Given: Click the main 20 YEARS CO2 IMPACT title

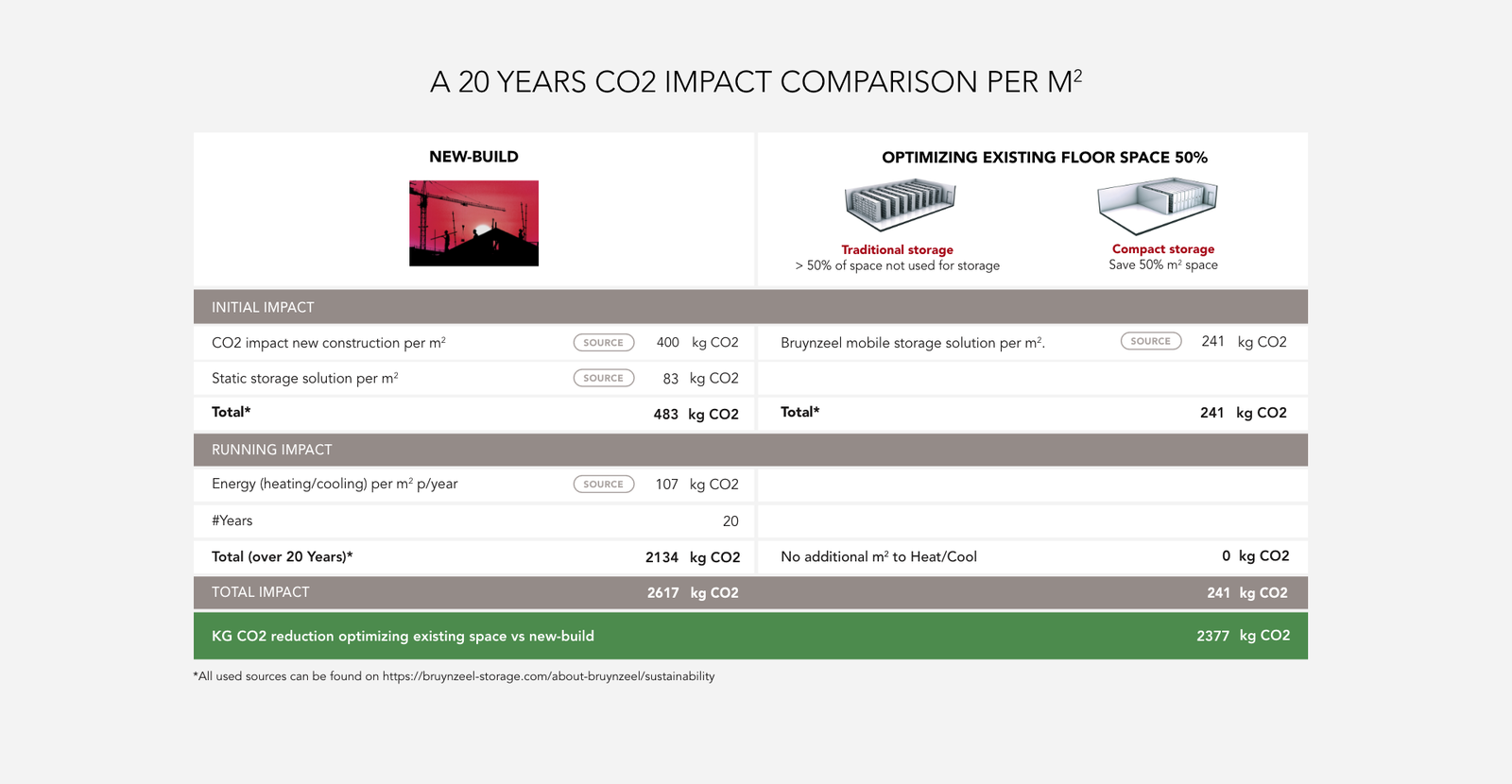Looking at the screenshot, I should click(x=755, y=82).
